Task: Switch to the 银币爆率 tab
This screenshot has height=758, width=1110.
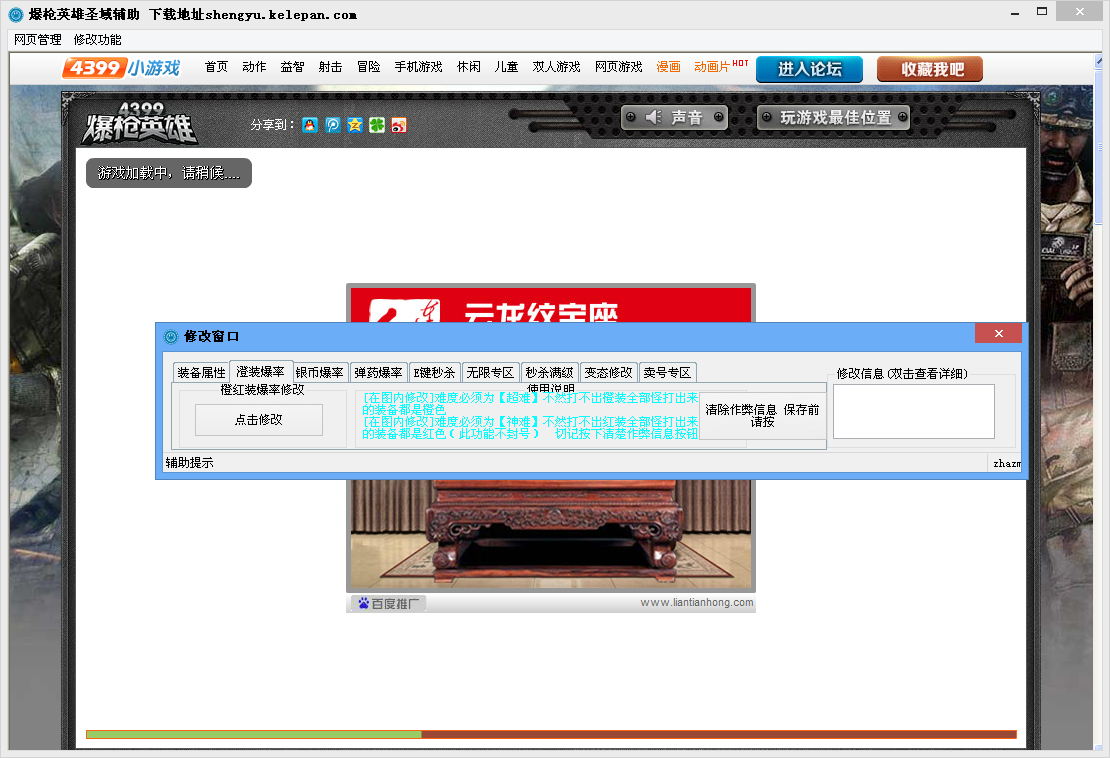Action: pos(319,372)
